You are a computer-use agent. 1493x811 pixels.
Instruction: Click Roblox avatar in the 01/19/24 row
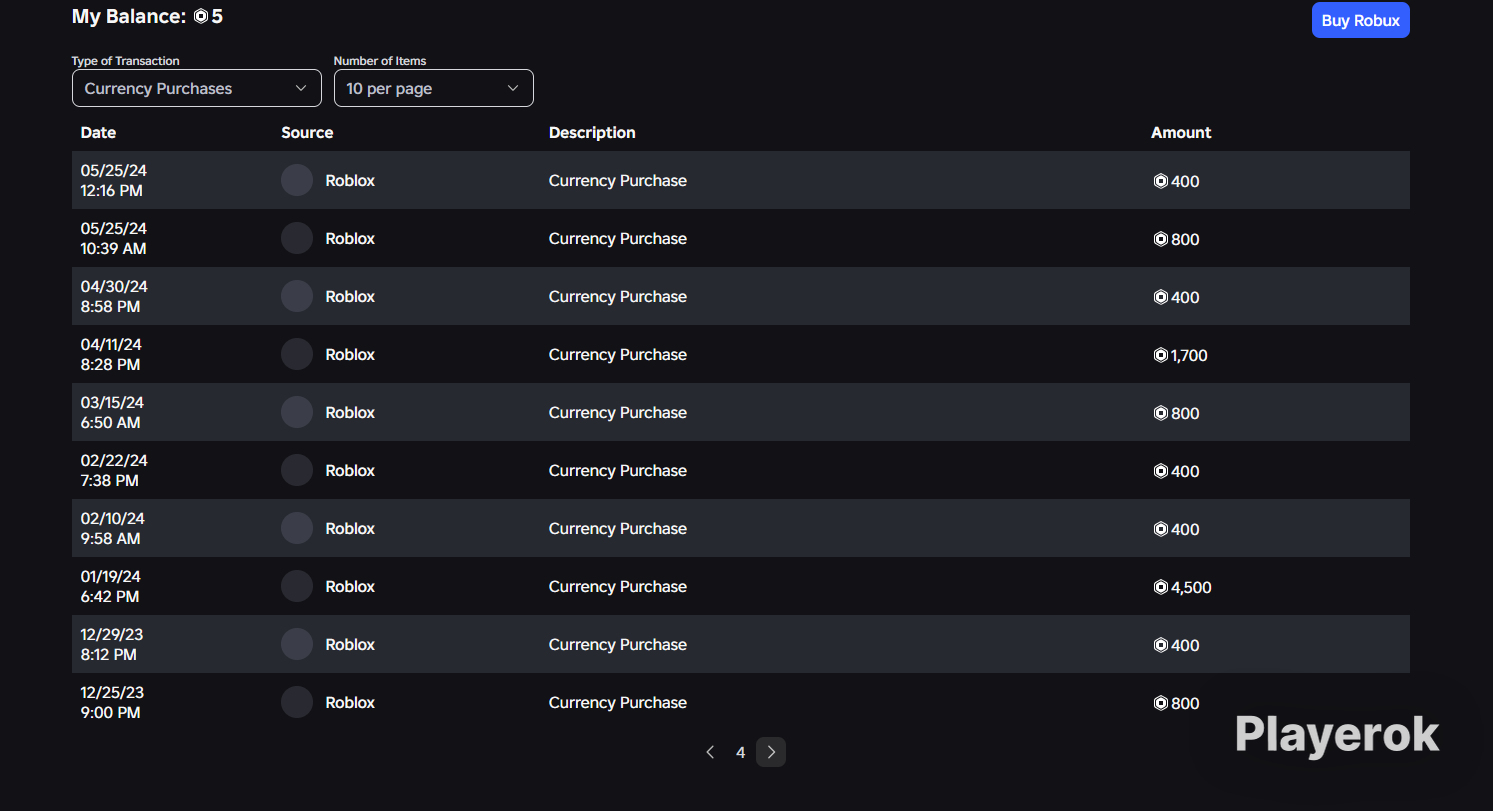(297, 586)
